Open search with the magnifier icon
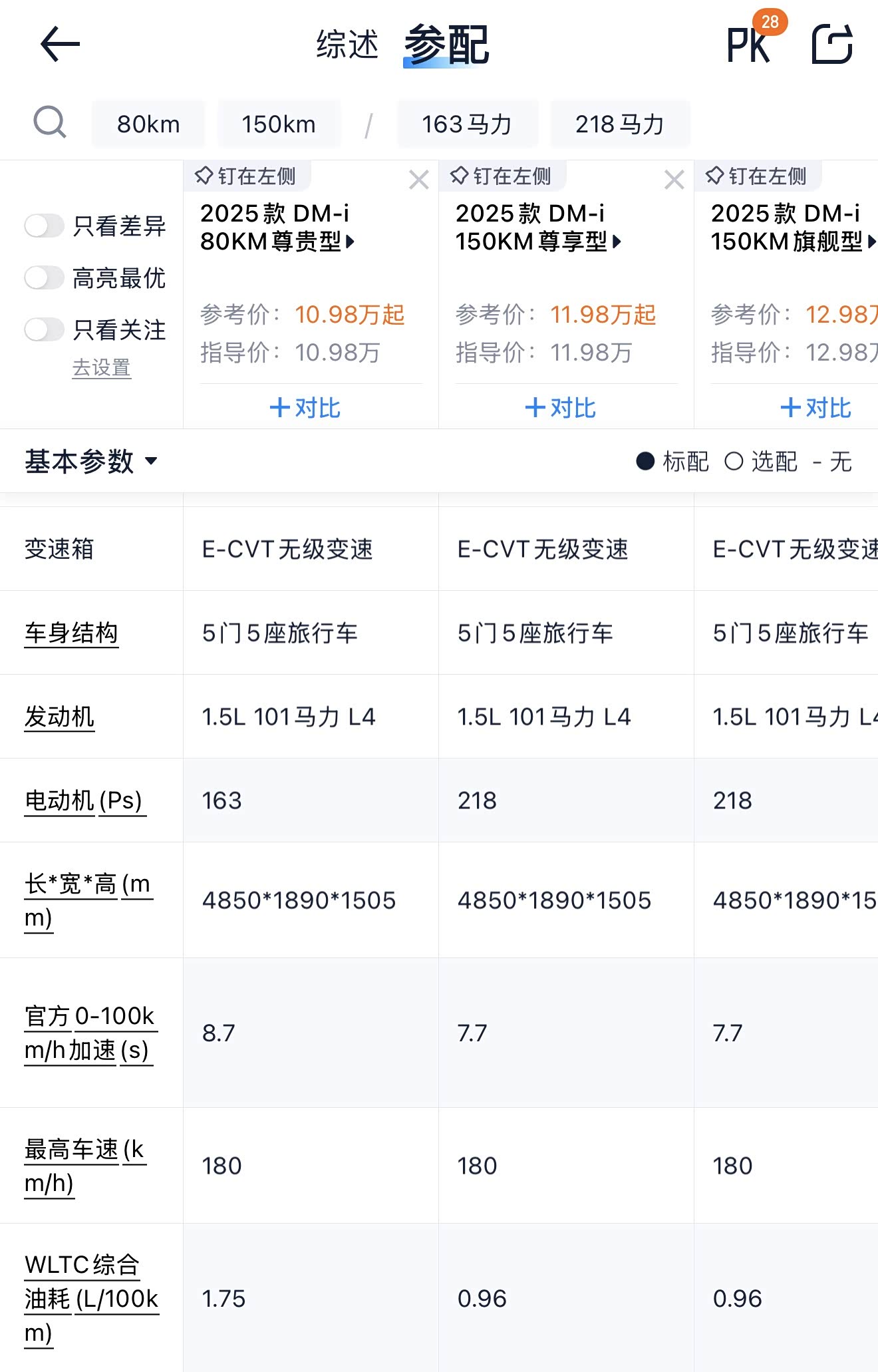 pos(50,123)
